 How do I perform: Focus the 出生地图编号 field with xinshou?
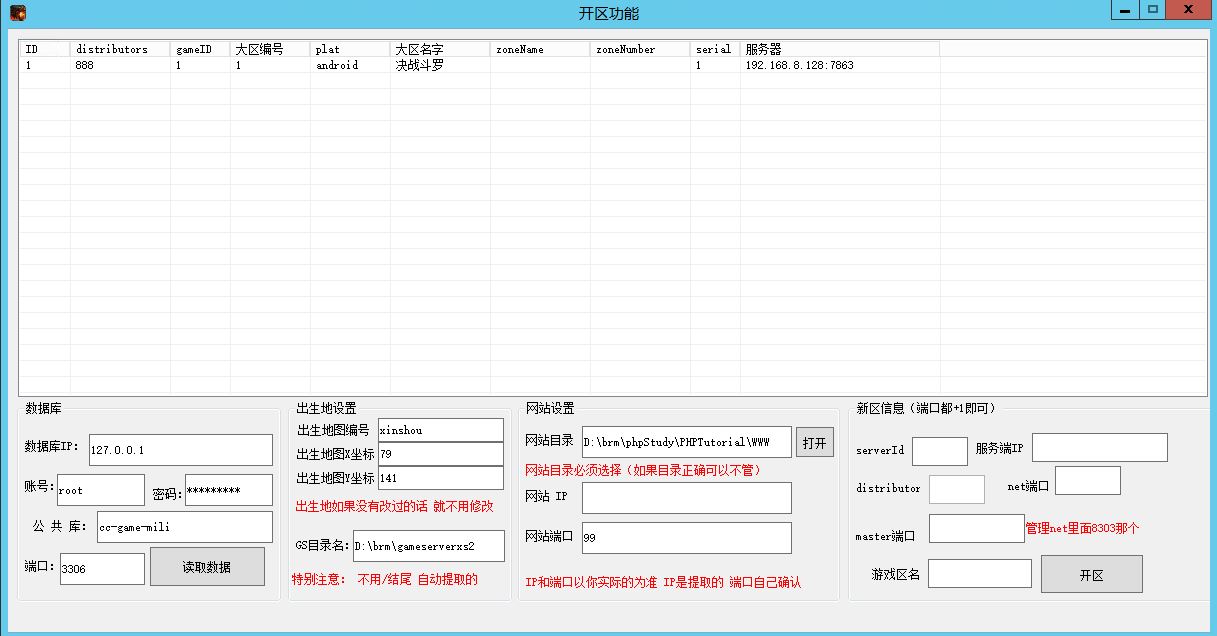point(440,430)
